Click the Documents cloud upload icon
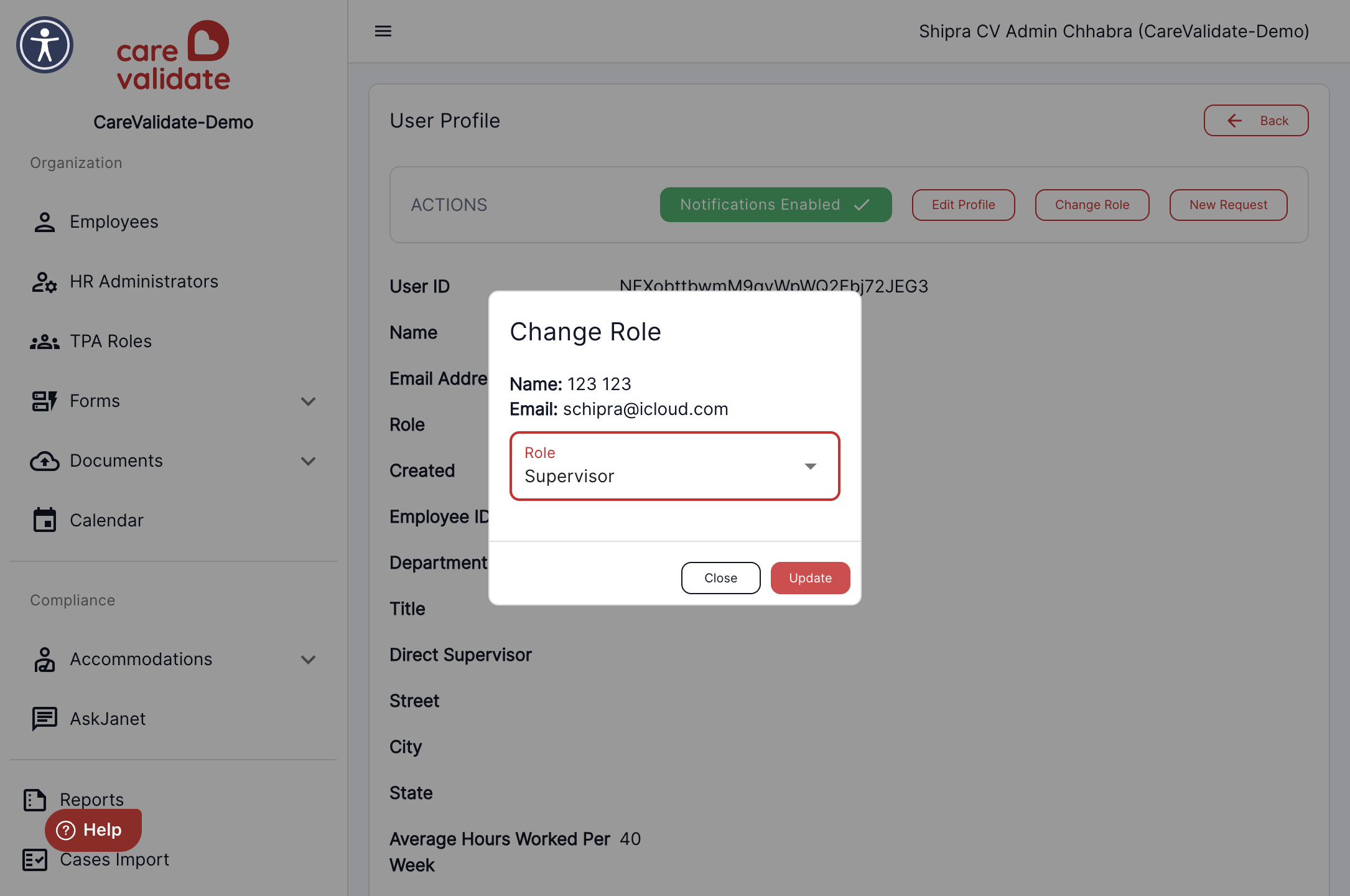The width and height of the screenshot is (1350, 896). coord(44,460)
